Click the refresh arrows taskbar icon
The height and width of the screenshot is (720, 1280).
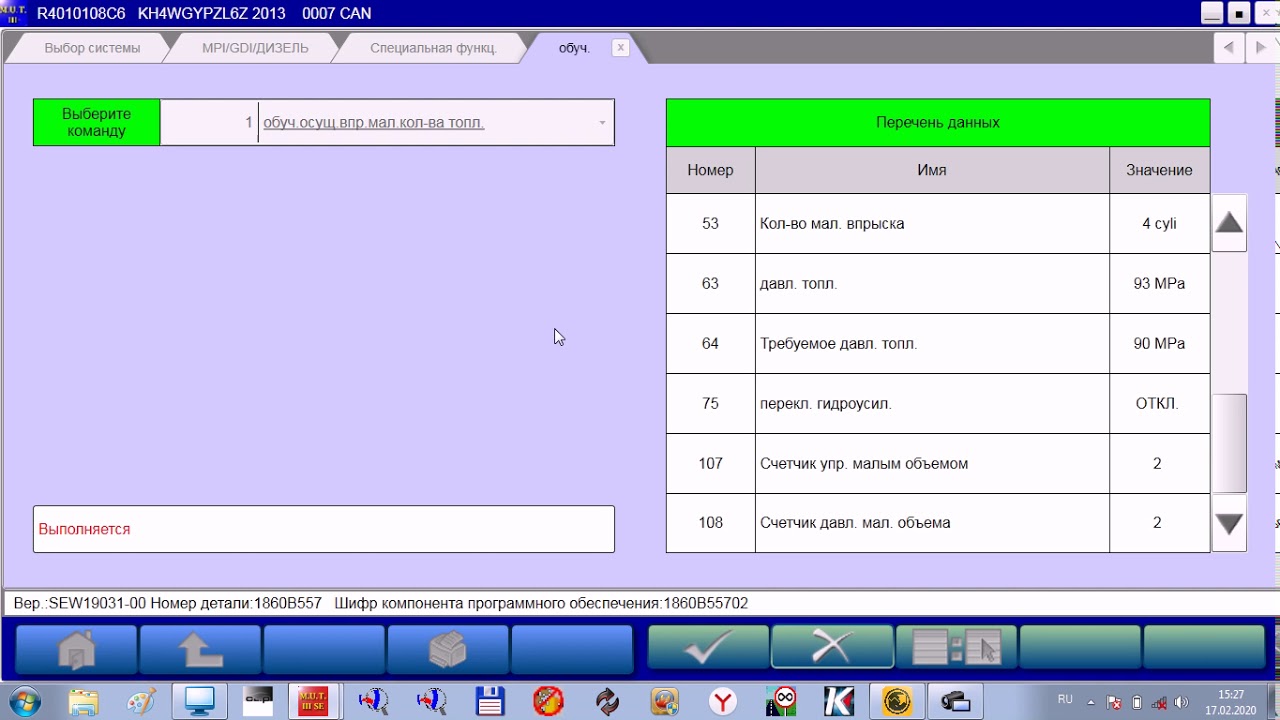(x=607, y=701)
